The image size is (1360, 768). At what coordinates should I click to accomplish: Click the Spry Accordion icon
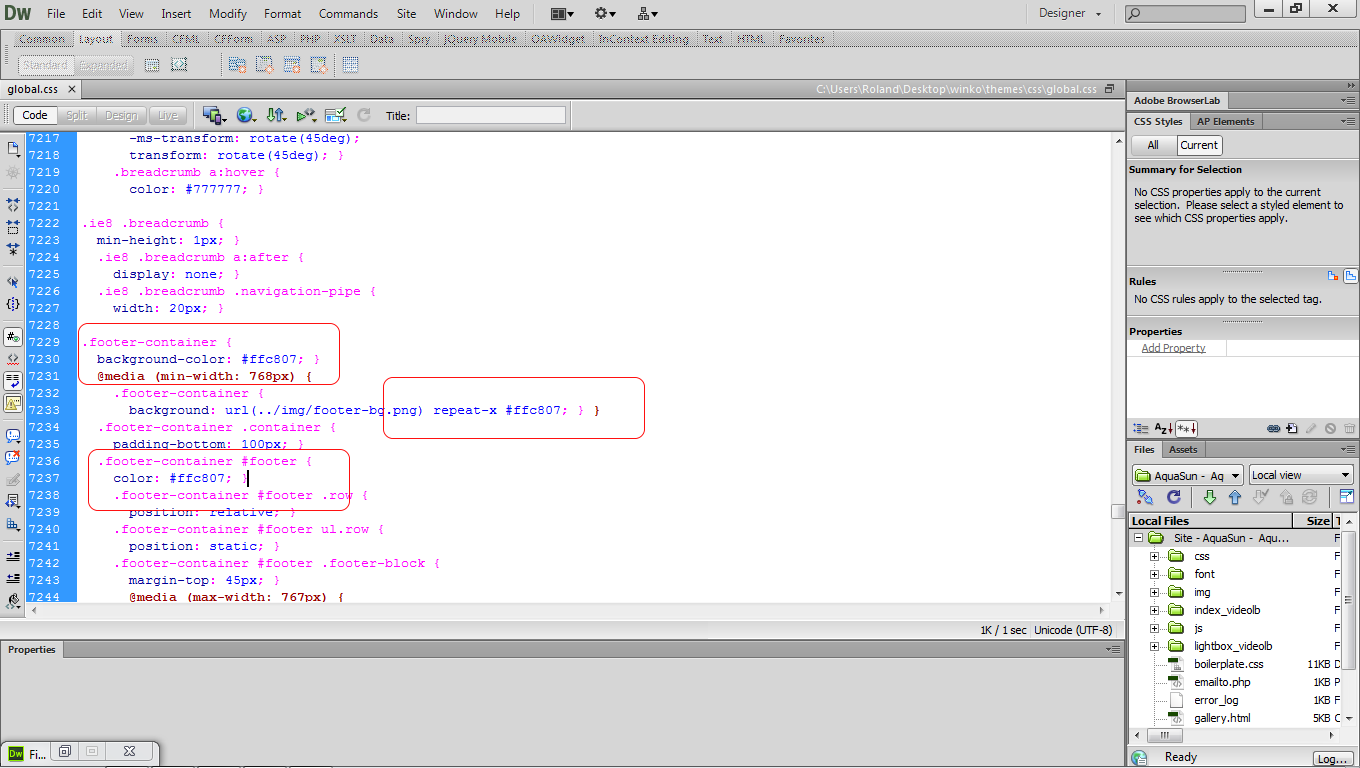[x=292, y=65]
